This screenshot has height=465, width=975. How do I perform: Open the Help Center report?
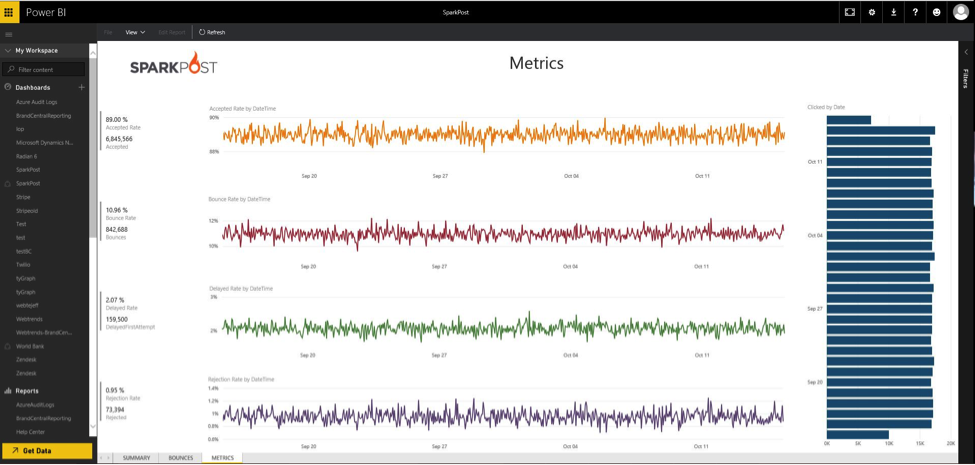pyautogui.click(x=30, y=432)
